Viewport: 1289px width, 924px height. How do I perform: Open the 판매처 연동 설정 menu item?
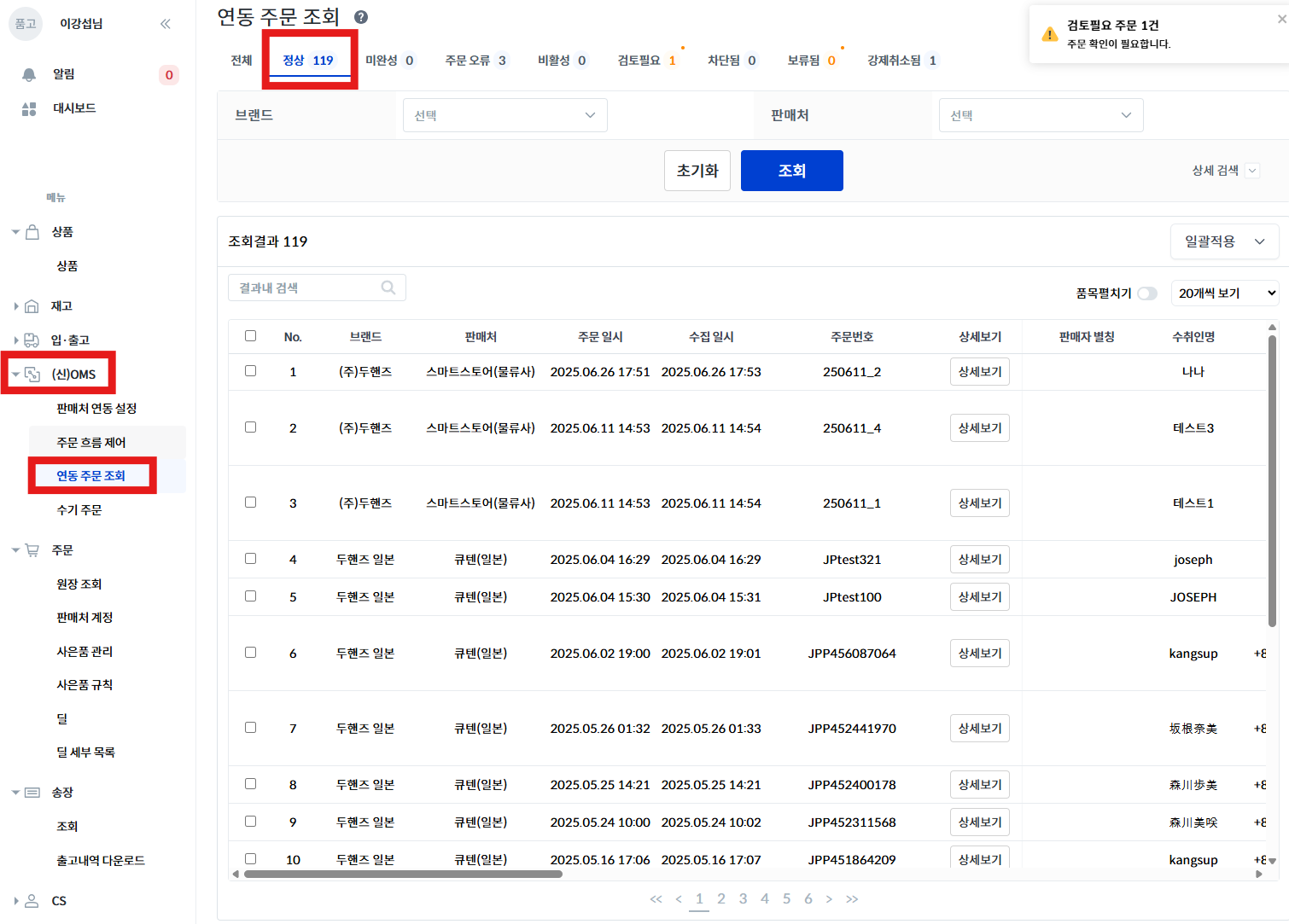(x=96, y=409)
